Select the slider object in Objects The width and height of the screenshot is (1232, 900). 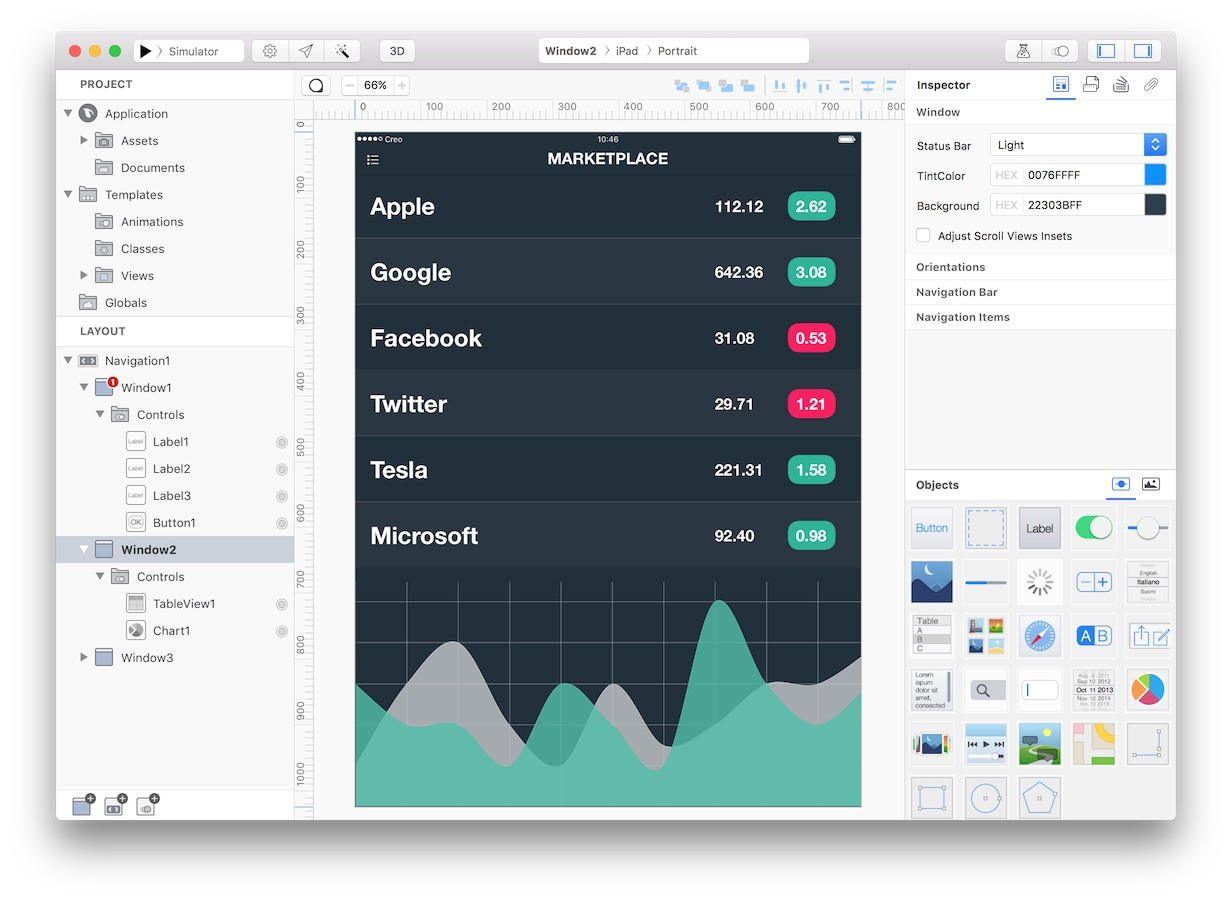1148,527
